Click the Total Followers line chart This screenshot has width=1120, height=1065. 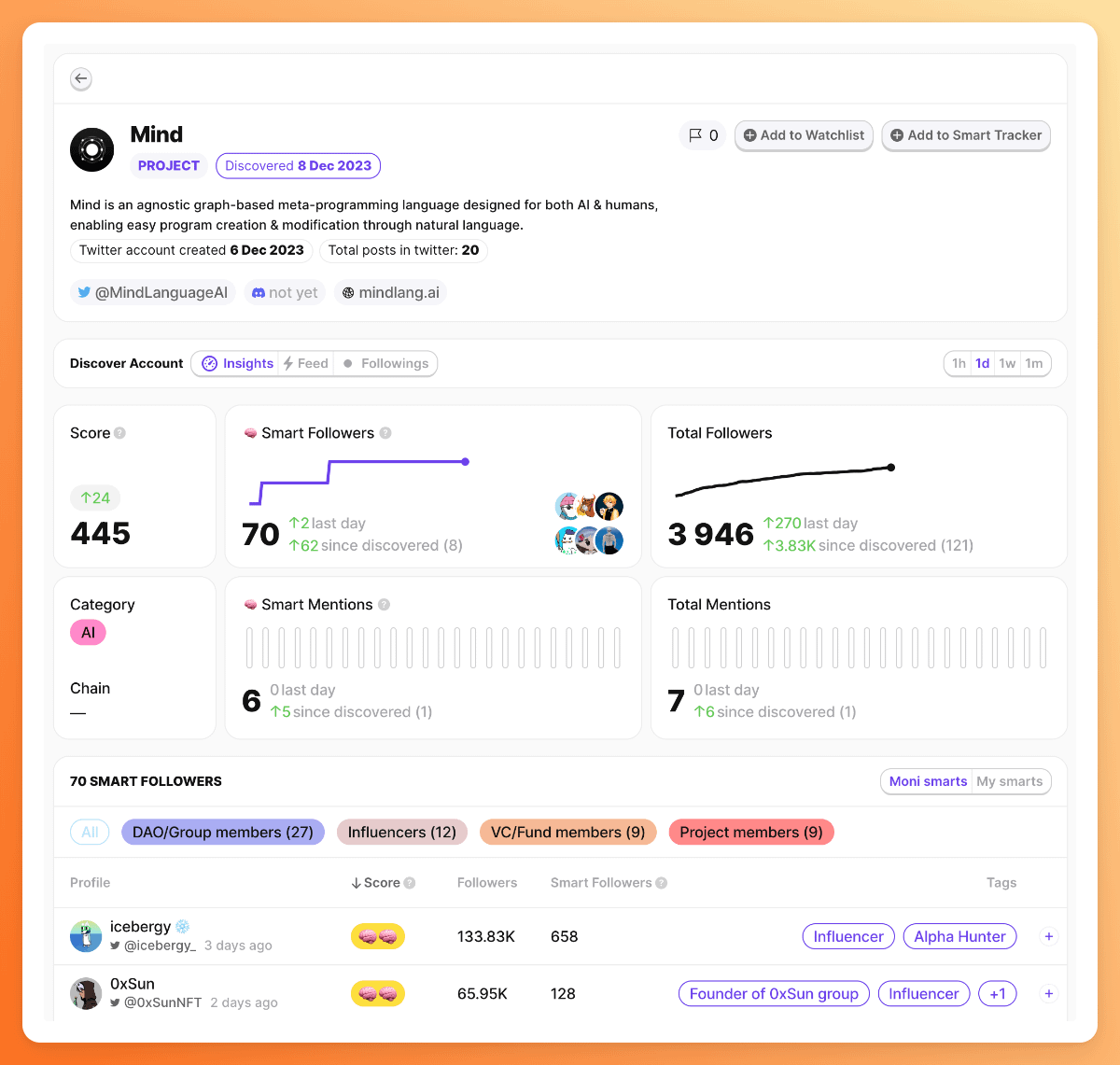[x=784, y=481]
